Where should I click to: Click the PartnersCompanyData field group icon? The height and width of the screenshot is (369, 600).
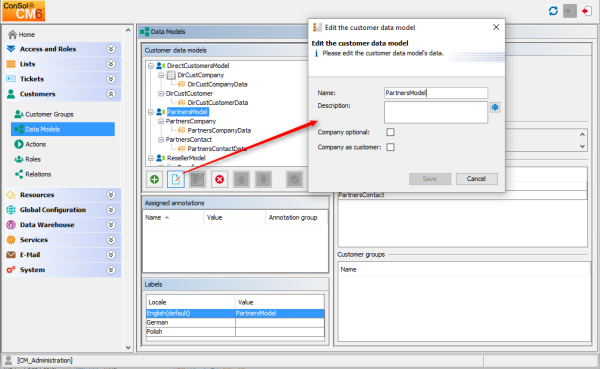click(182, 130)
